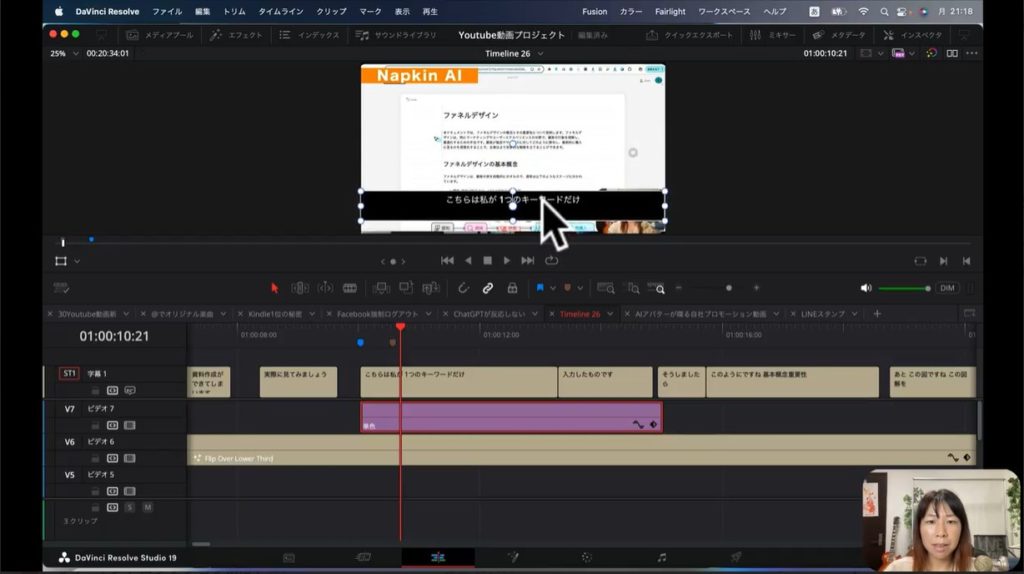Select the arrow Selection Mode tool

(x=275, y=288)
